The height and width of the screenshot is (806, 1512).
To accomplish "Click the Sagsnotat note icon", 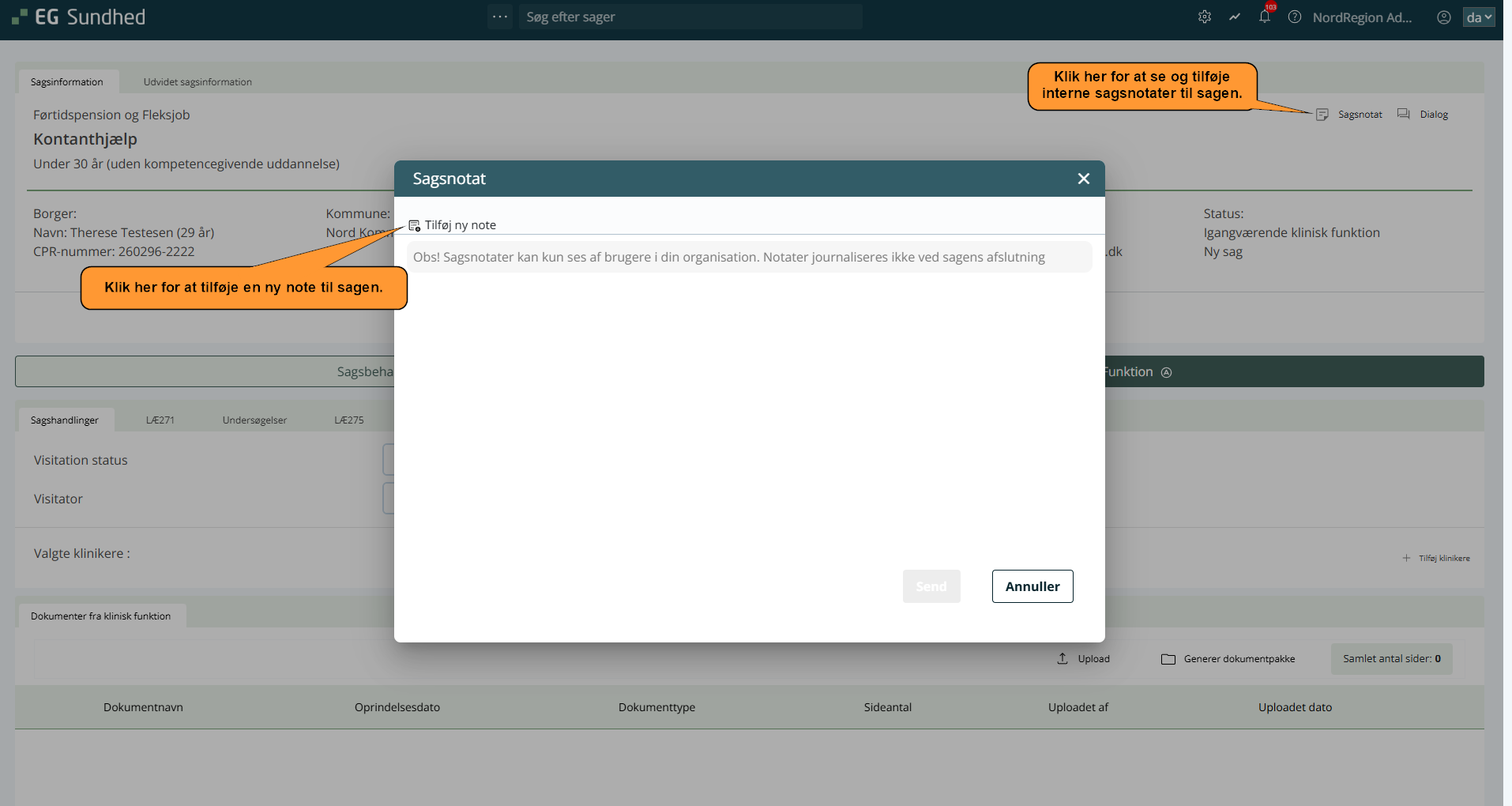I will pos(1322,115).
